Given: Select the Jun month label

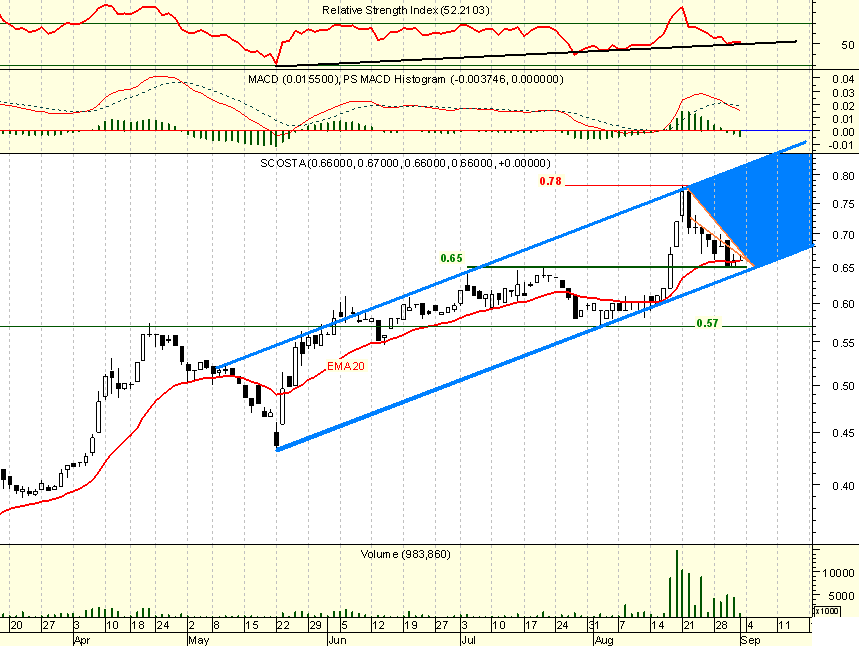Looking at the screenshot, I should [337, 640].
